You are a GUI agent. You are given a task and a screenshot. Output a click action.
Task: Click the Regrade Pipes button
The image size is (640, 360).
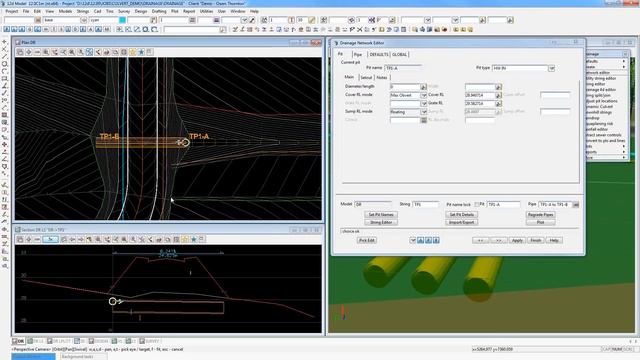(540, 214)
